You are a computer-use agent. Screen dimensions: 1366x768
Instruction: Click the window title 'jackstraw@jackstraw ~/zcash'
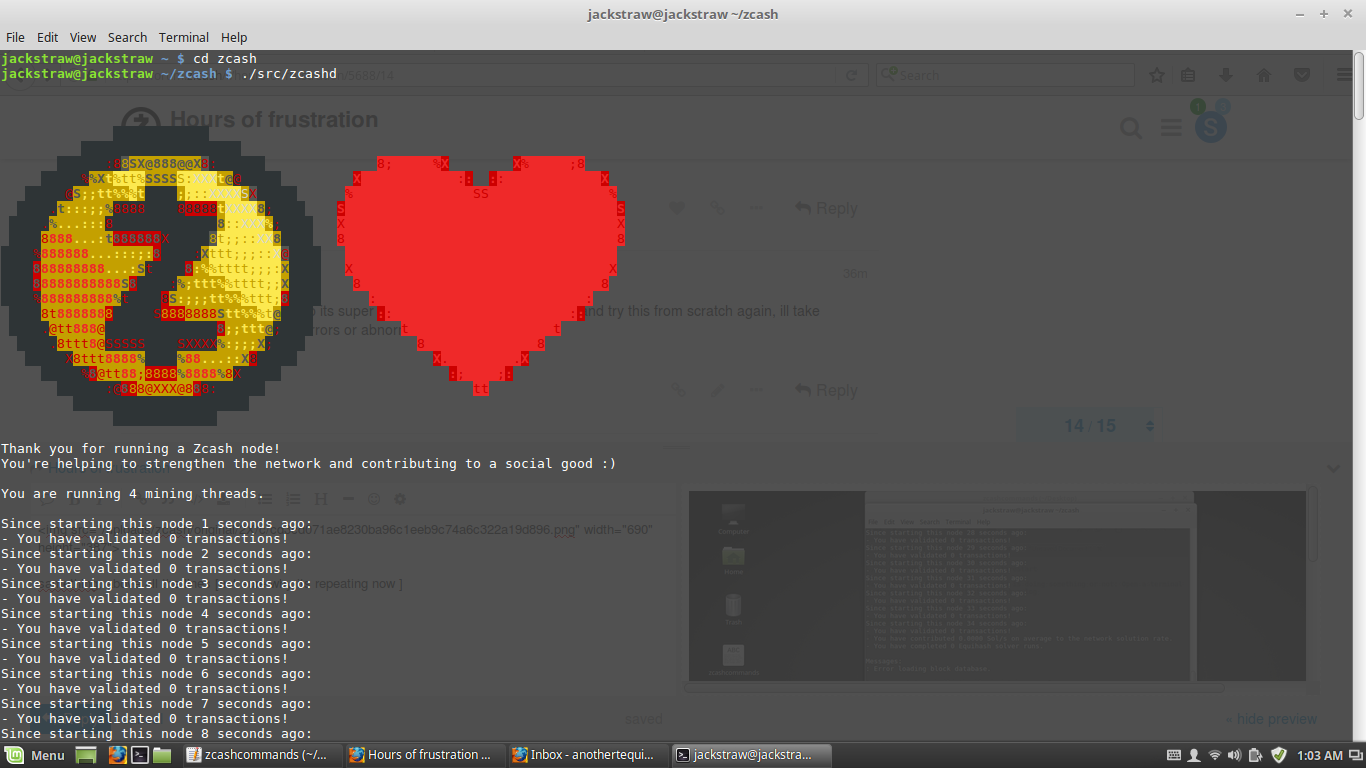tap(683, 14)
